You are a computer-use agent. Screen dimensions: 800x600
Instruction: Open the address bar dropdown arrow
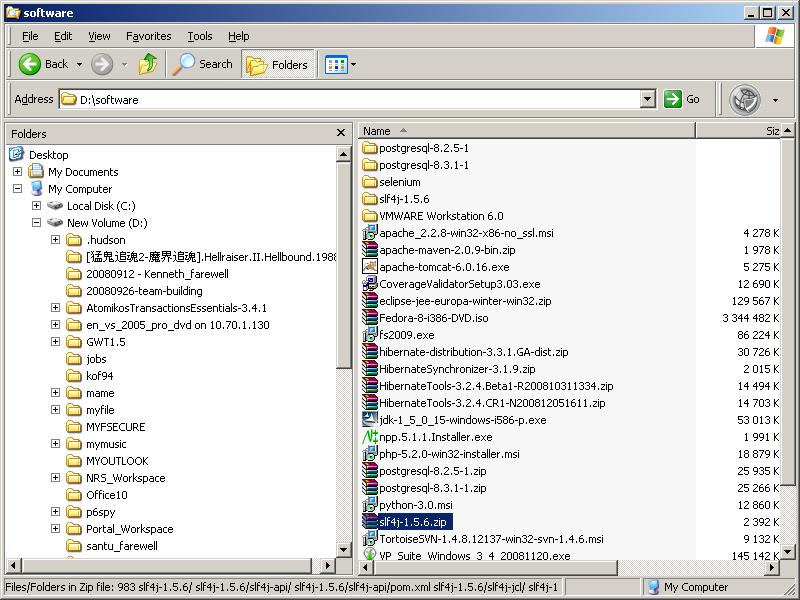click(647, 99)
